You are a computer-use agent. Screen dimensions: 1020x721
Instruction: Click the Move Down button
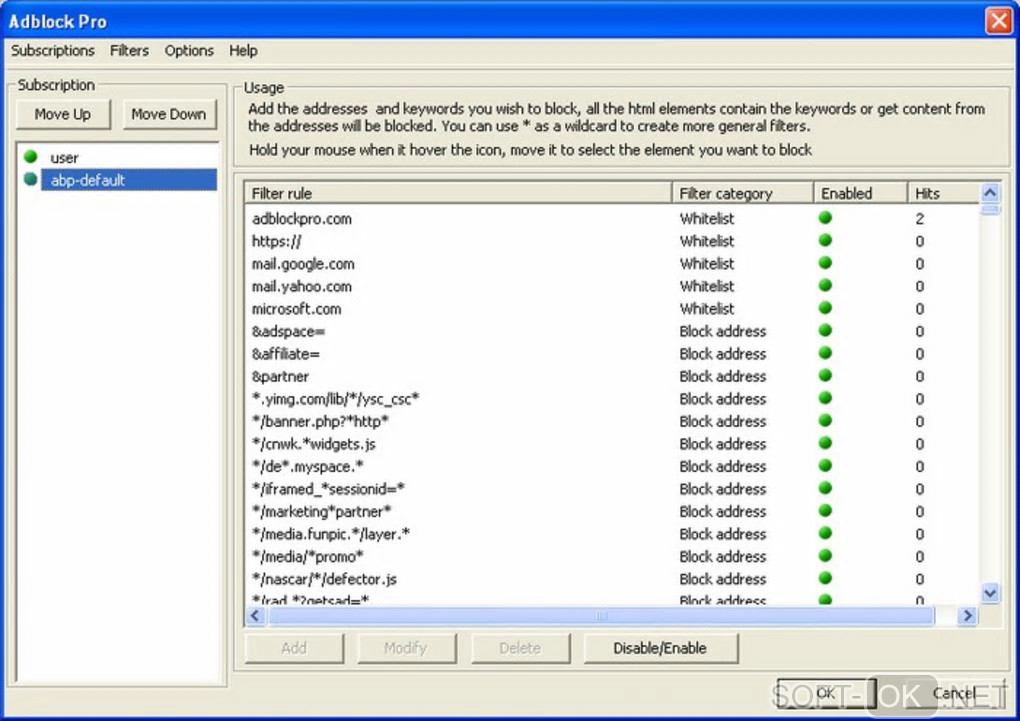click(169, 115)
